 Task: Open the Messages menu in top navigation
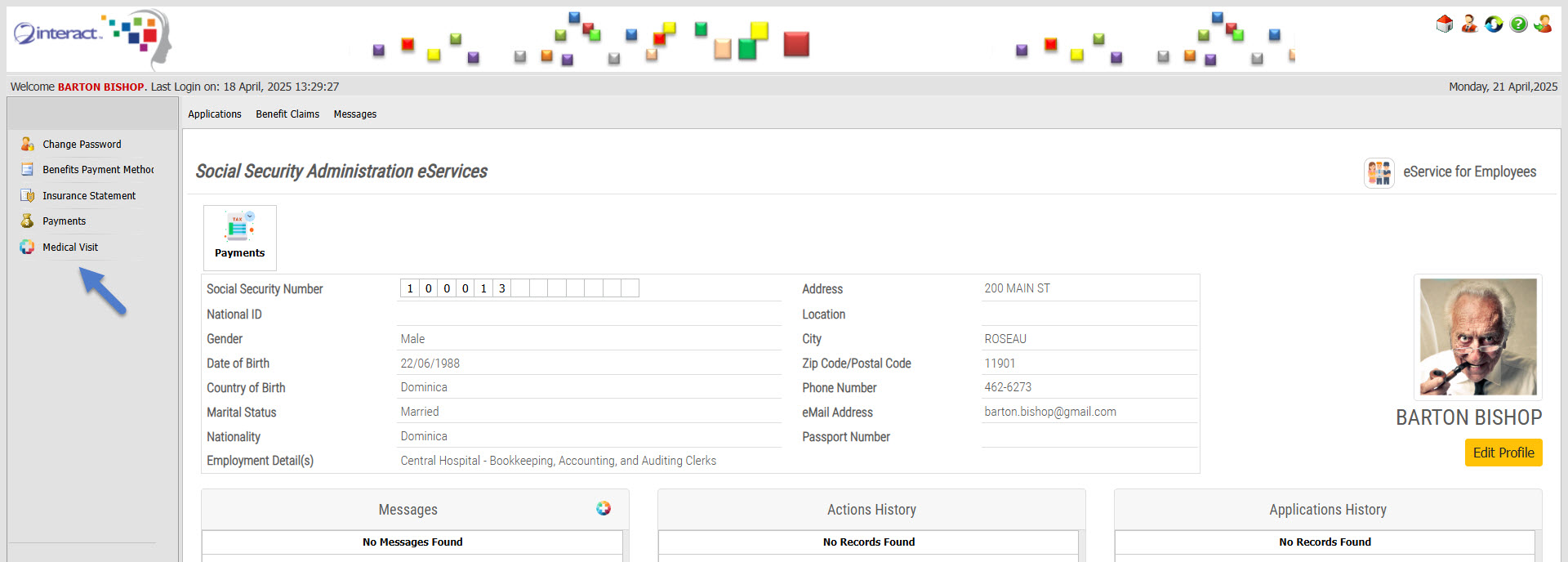click(x=355, y=114)
